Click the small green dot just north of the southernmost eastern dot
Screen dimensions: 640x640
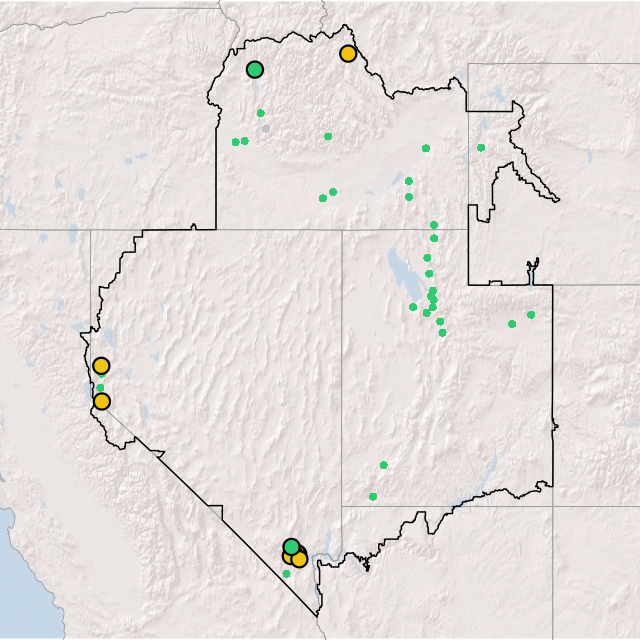[x=383, y=465]
